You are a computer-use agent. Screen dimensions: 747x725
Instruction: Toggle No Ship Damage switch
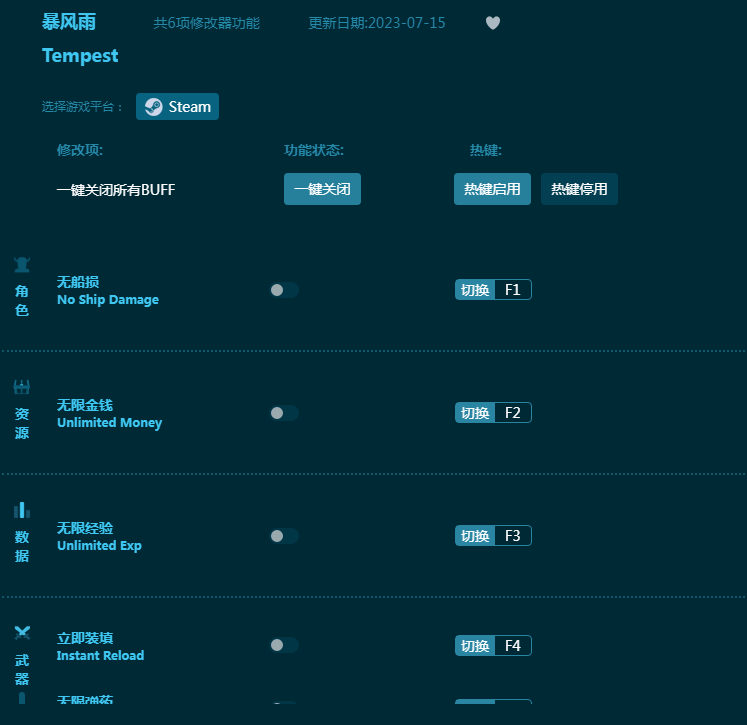(283, 290)
